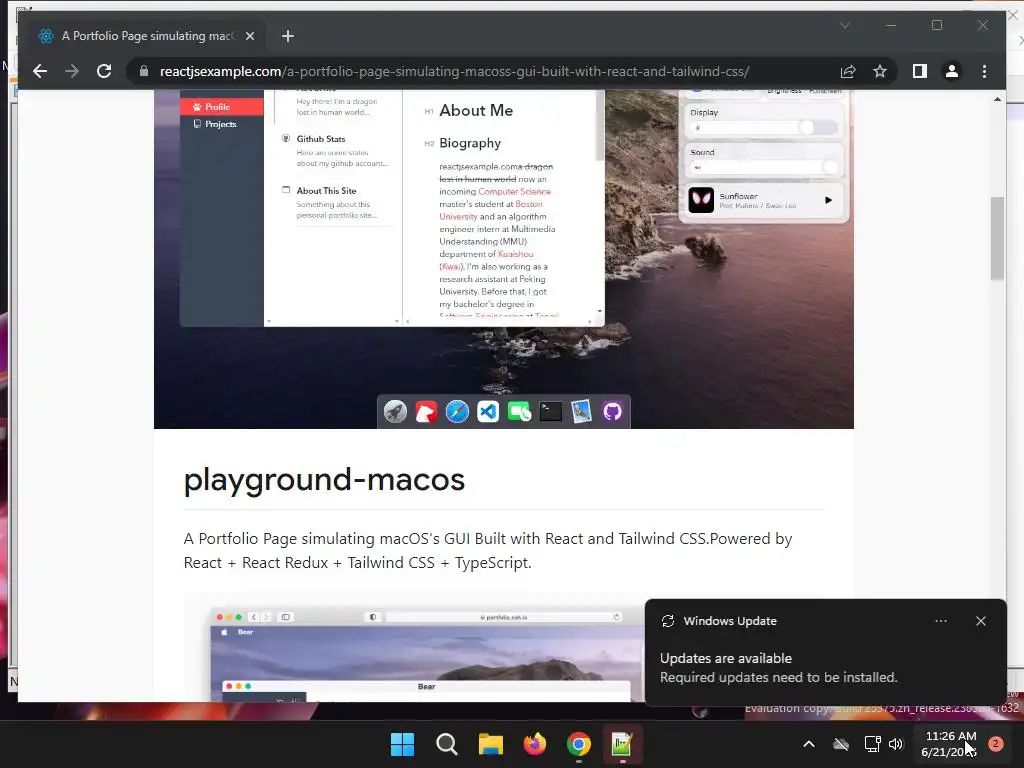Open the Windows Start menu
This screenshot has width=1024, height=768.
[x=402, y=744]
